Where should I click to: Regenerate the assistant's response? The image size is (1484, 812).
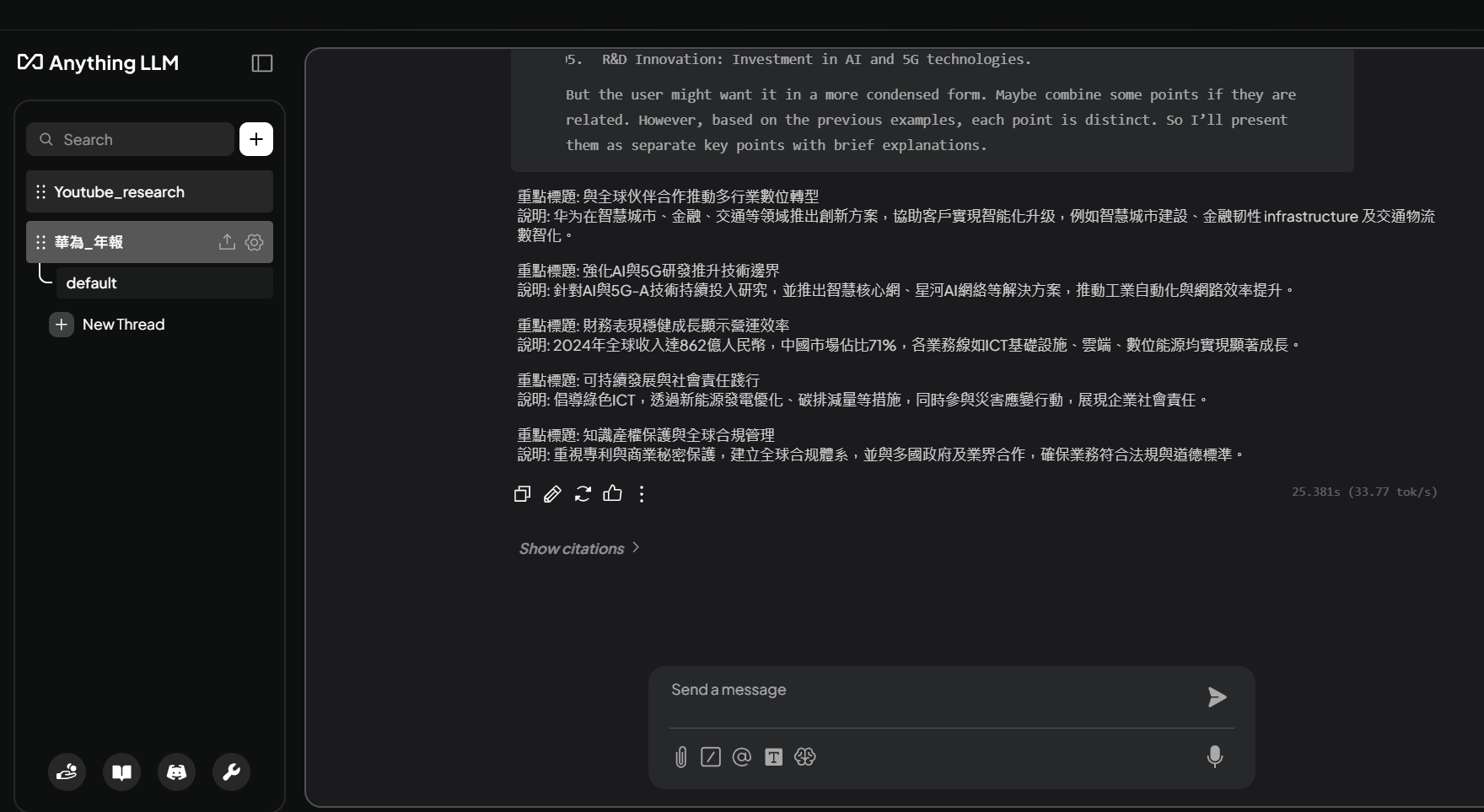click(x=583, y=494)
